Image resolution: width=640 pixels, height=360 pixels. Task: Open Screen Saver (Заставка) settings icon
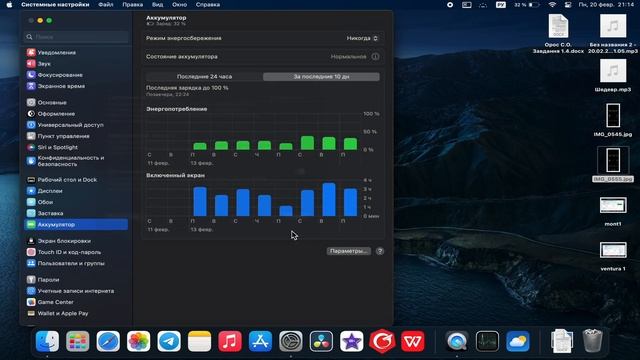tap(31, 213)
